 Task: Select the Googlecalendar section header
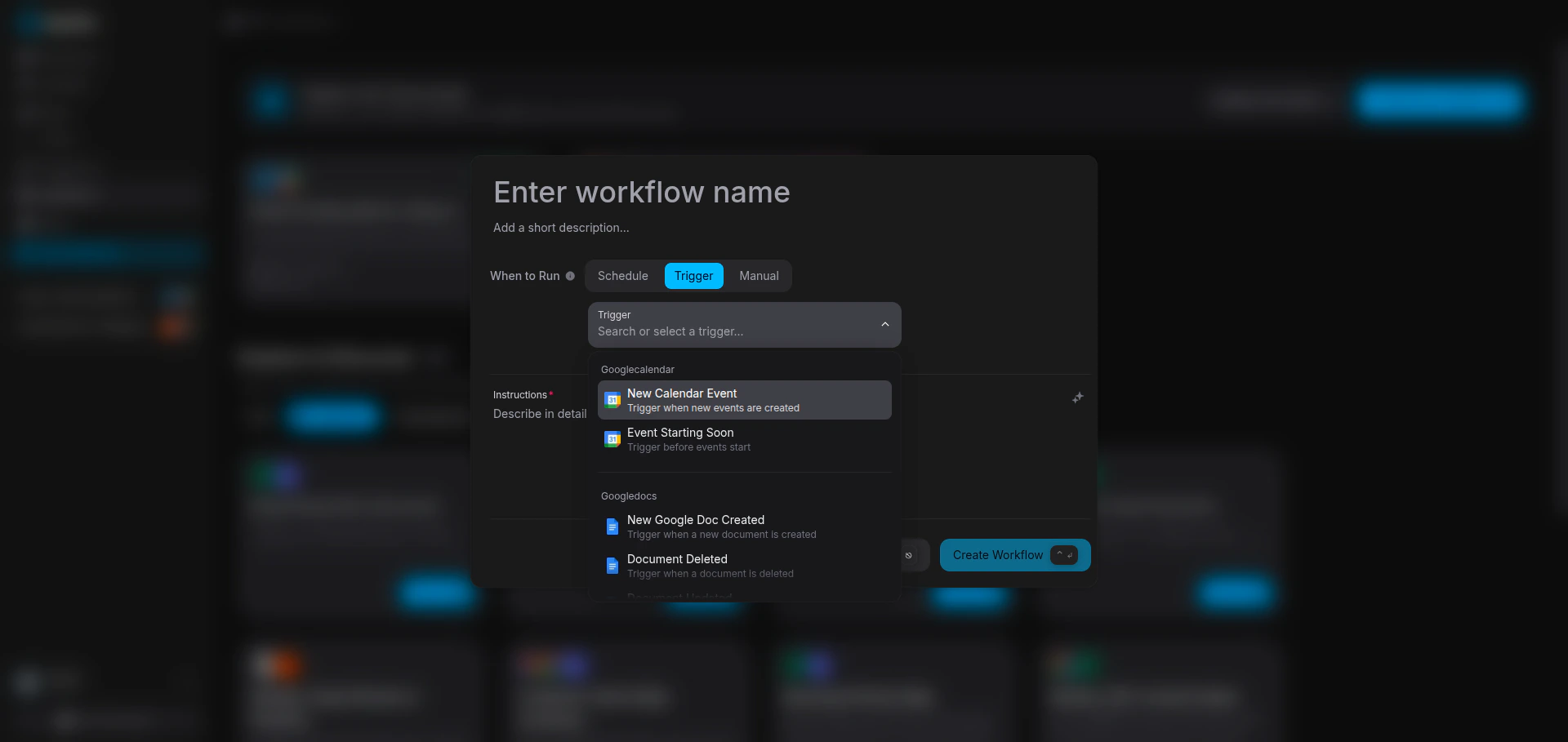[637, 369]
